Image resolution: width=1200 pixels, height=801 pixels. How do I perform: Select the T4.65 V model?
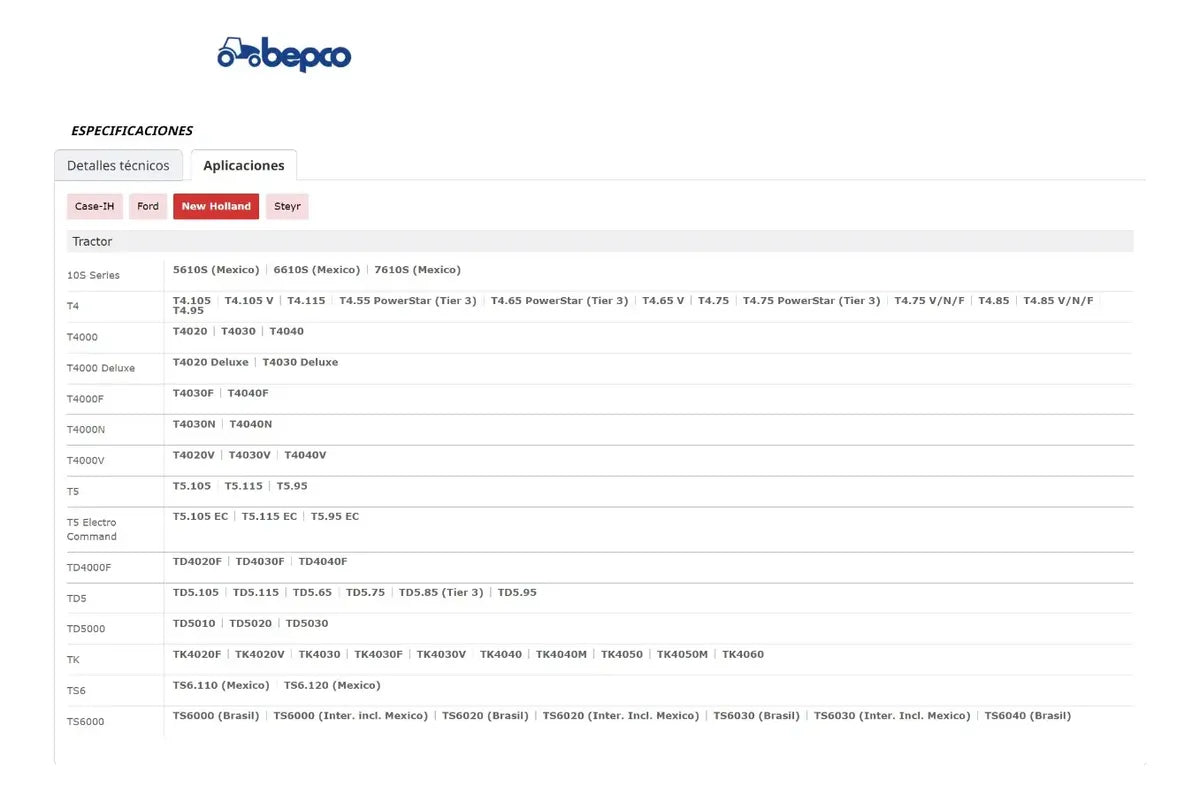point(663,301)
